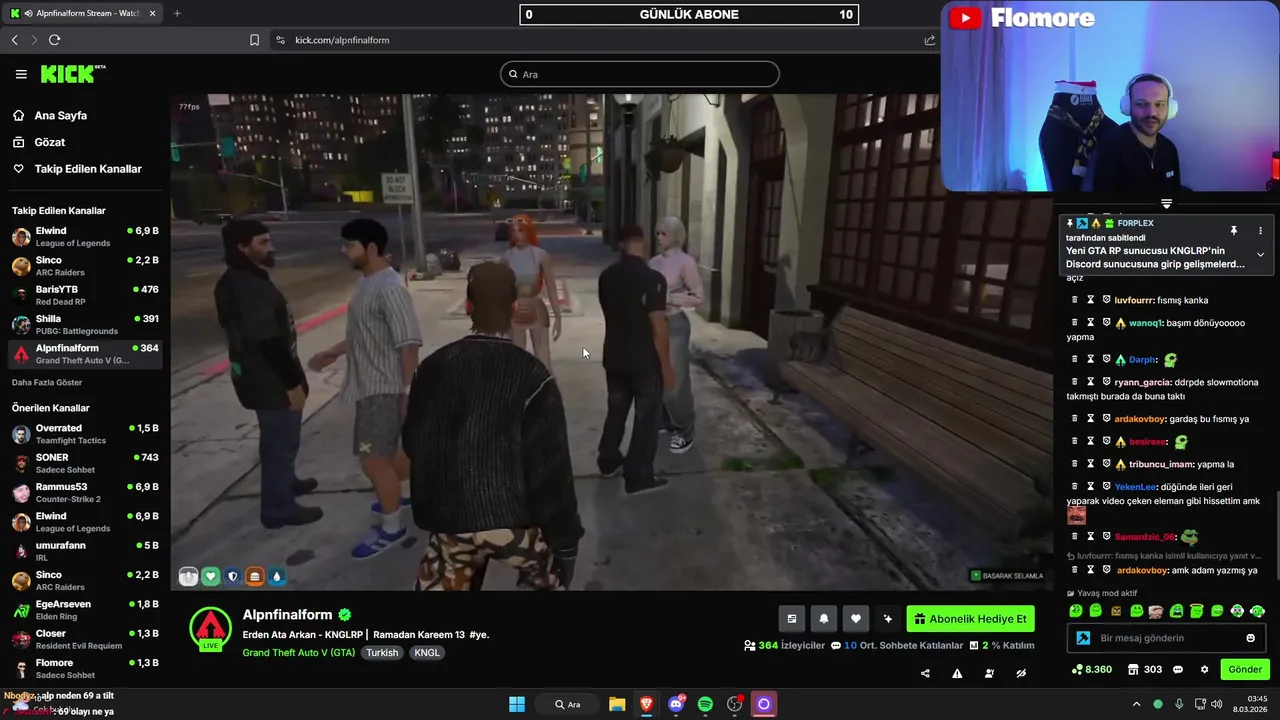This screenshot has width=1280, height=720.
Task: Open SONER recommended channel
Action: point(84,463)
